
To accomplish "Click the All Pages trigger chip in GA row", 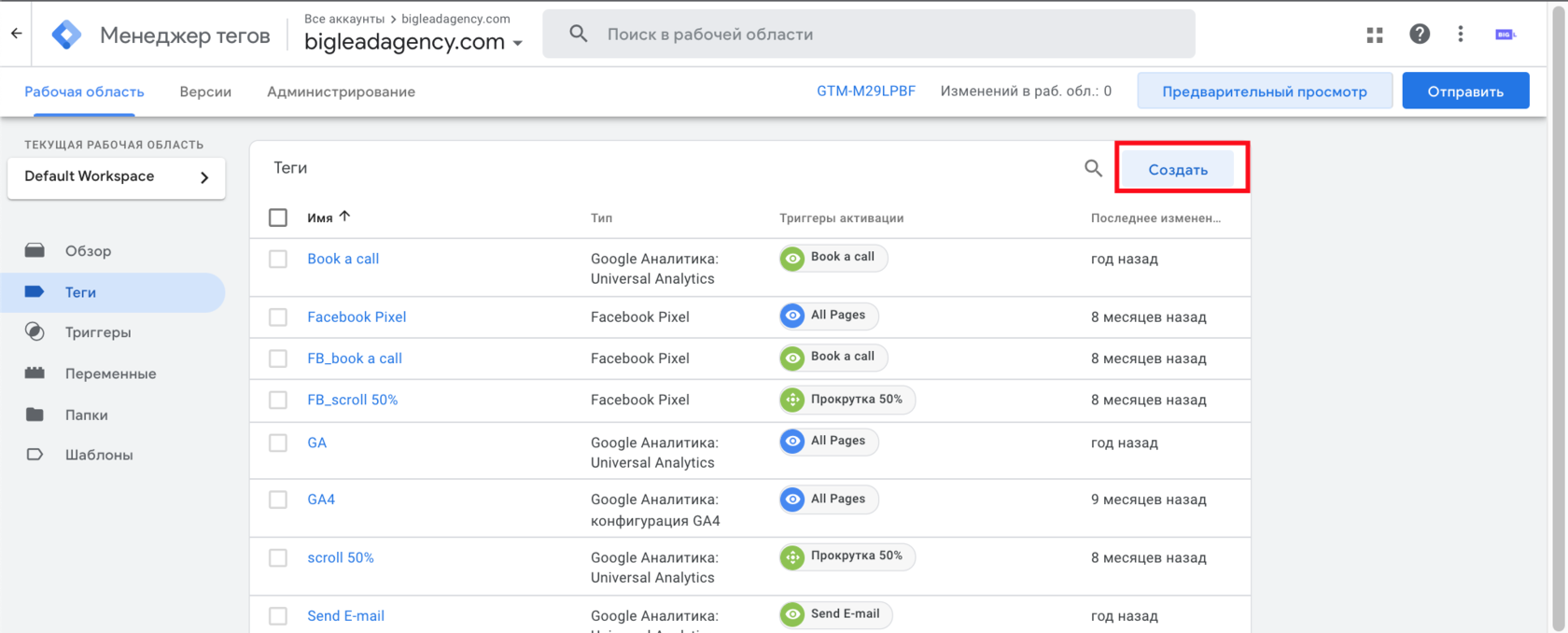I will tap(829, 441).
